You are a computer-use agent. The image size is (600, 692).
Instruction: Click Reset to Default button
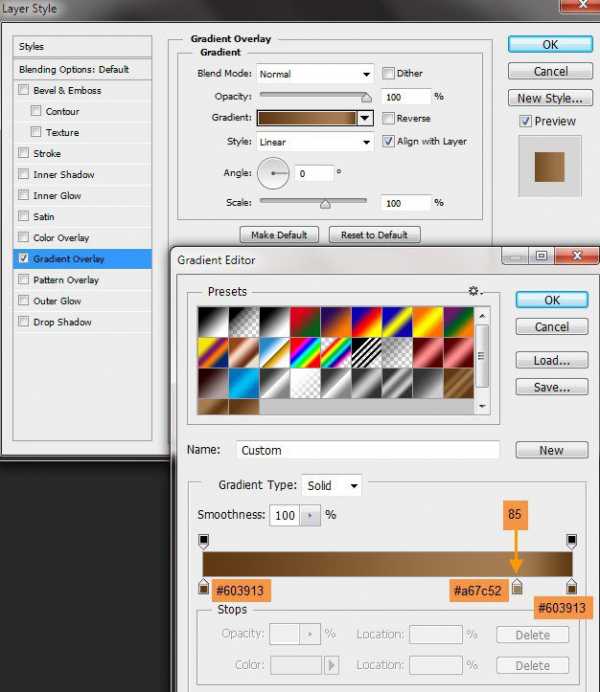(374, 235)
